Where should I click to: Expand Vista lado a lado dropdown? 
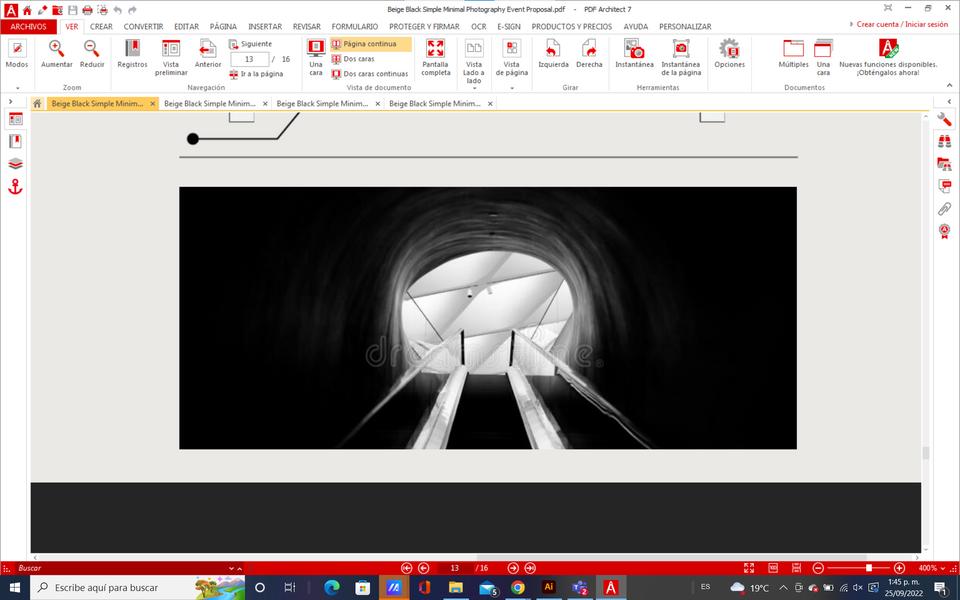[474, 88]
